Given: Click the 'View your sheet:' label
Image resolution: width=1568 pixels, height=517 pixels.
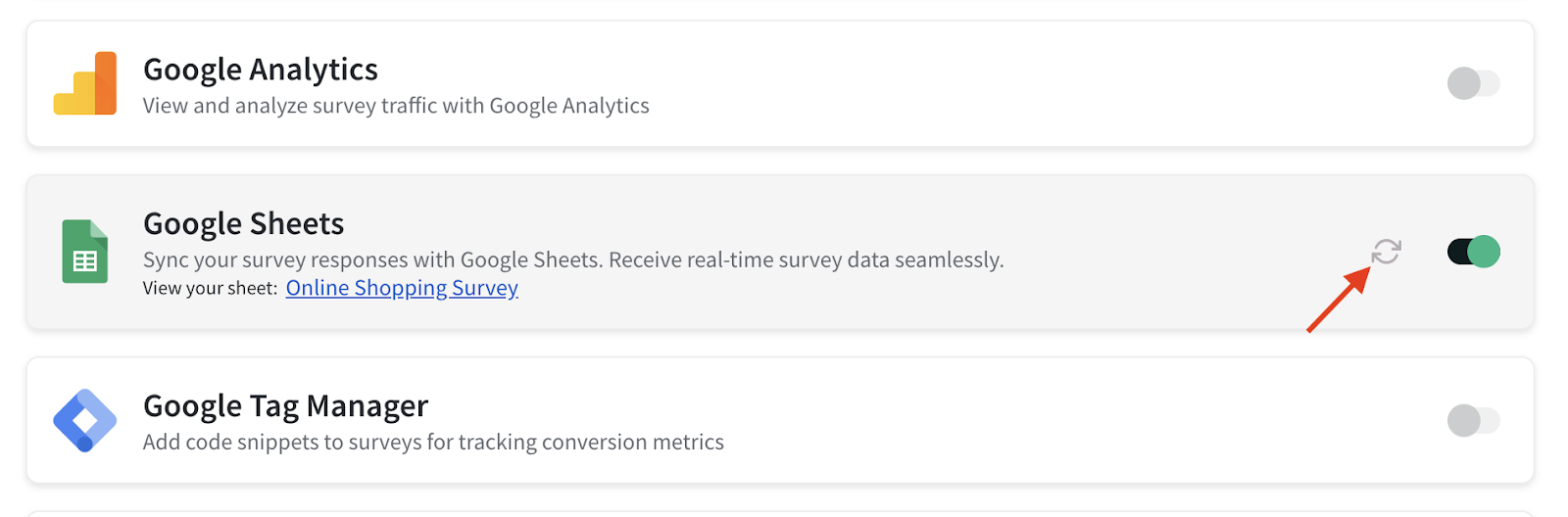Looking at the screenshot, I should coord(211,289).
